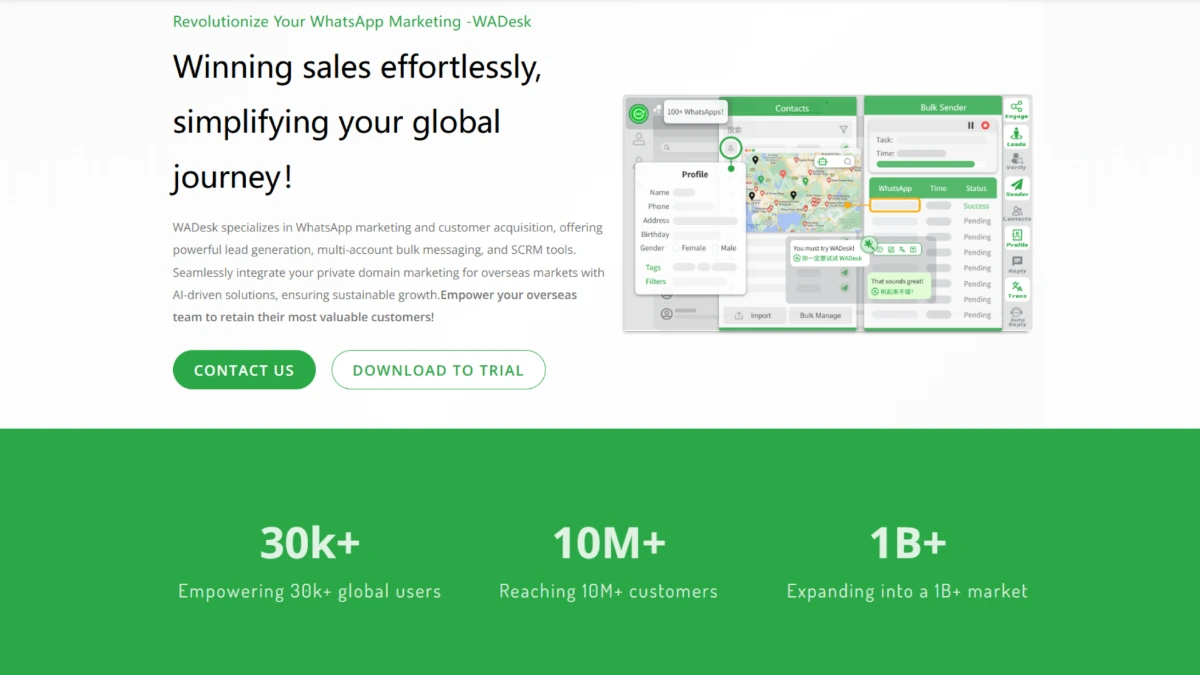Screen dimensions: 1200x675
Task: Click the 'Success' status text
Action: [976, 206]
